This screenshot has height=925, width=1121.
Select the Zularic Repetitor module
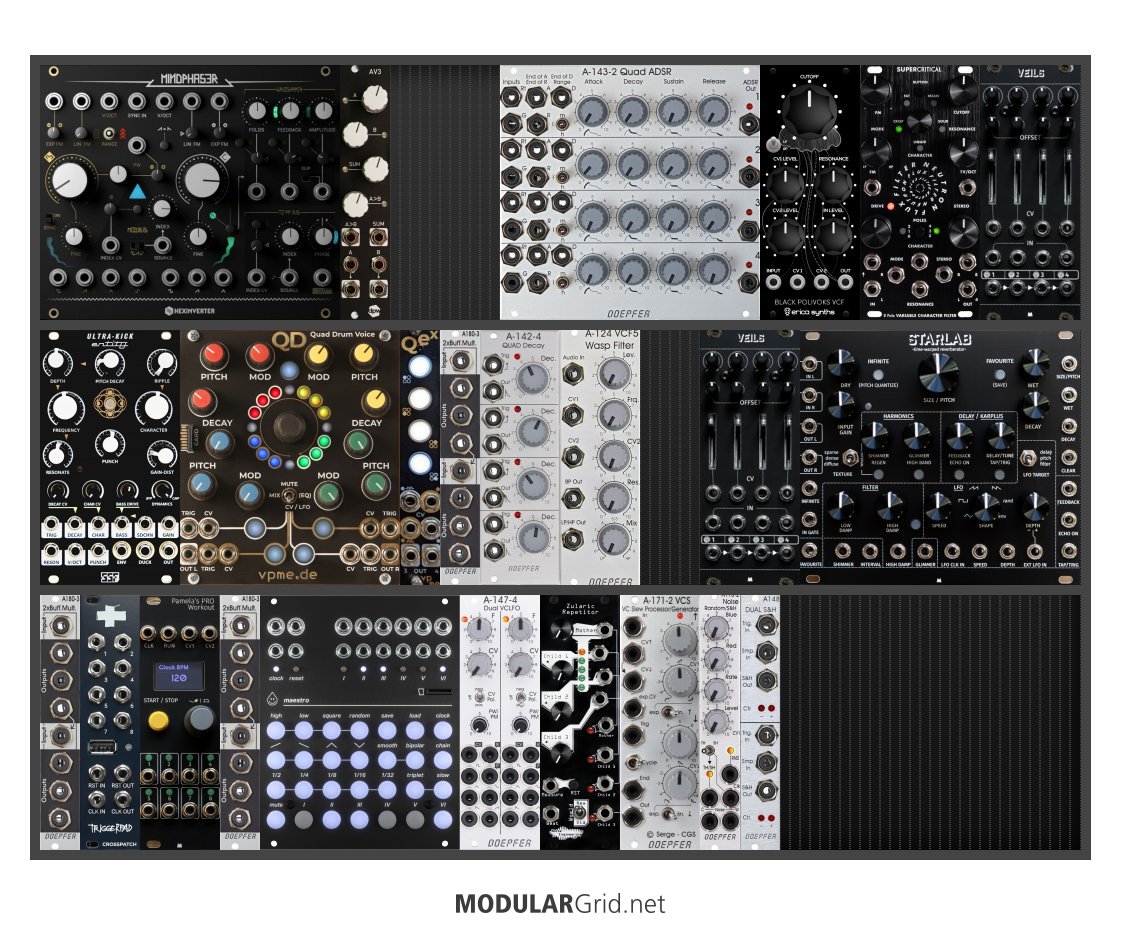pos(580,723)
